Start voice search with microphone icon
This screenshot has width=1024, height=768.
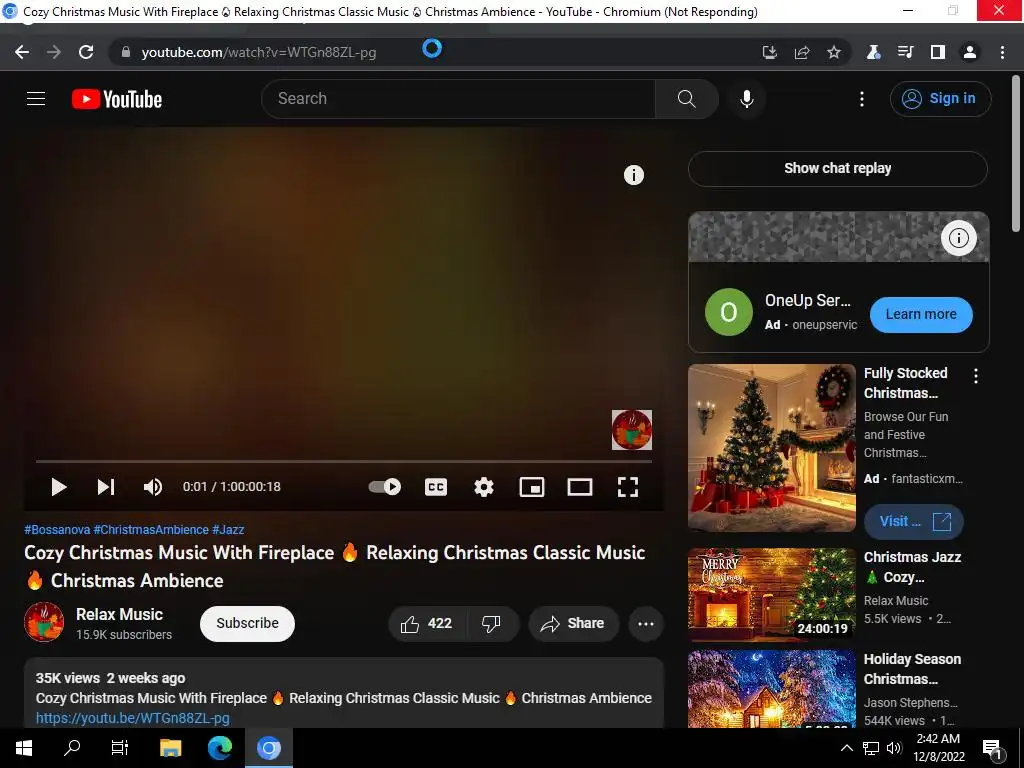(746, 99)
